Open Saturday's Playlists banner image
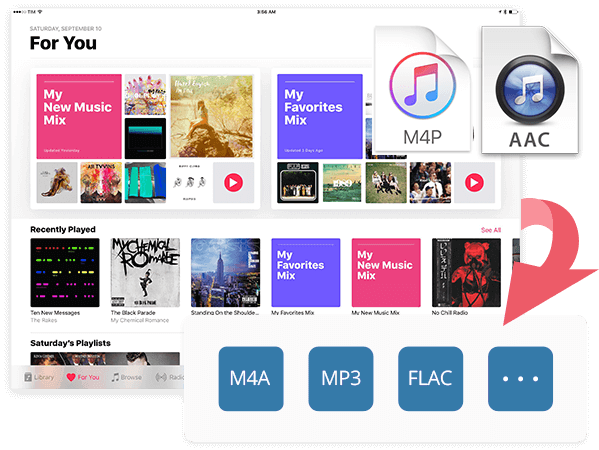This screenshot has width=599, height=450. click(x=105, y=359)
